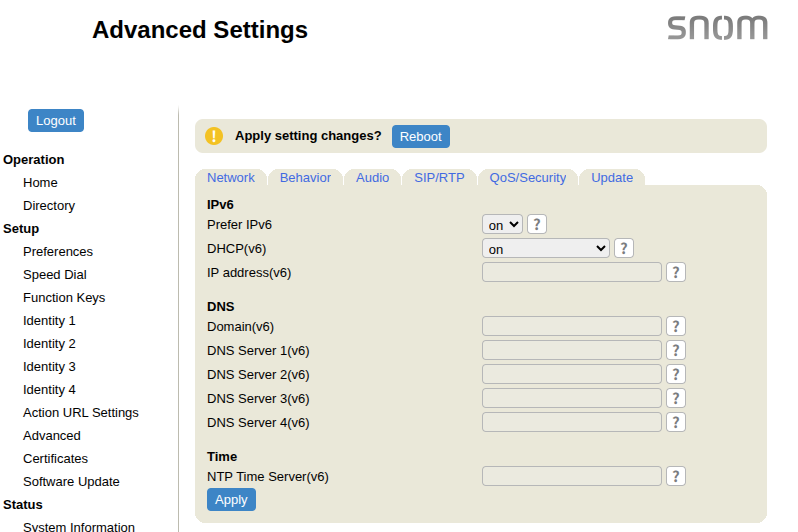Open help for DNS Server 1(v6)
Screen dimensions: 798x532
(x=676, y=350)
